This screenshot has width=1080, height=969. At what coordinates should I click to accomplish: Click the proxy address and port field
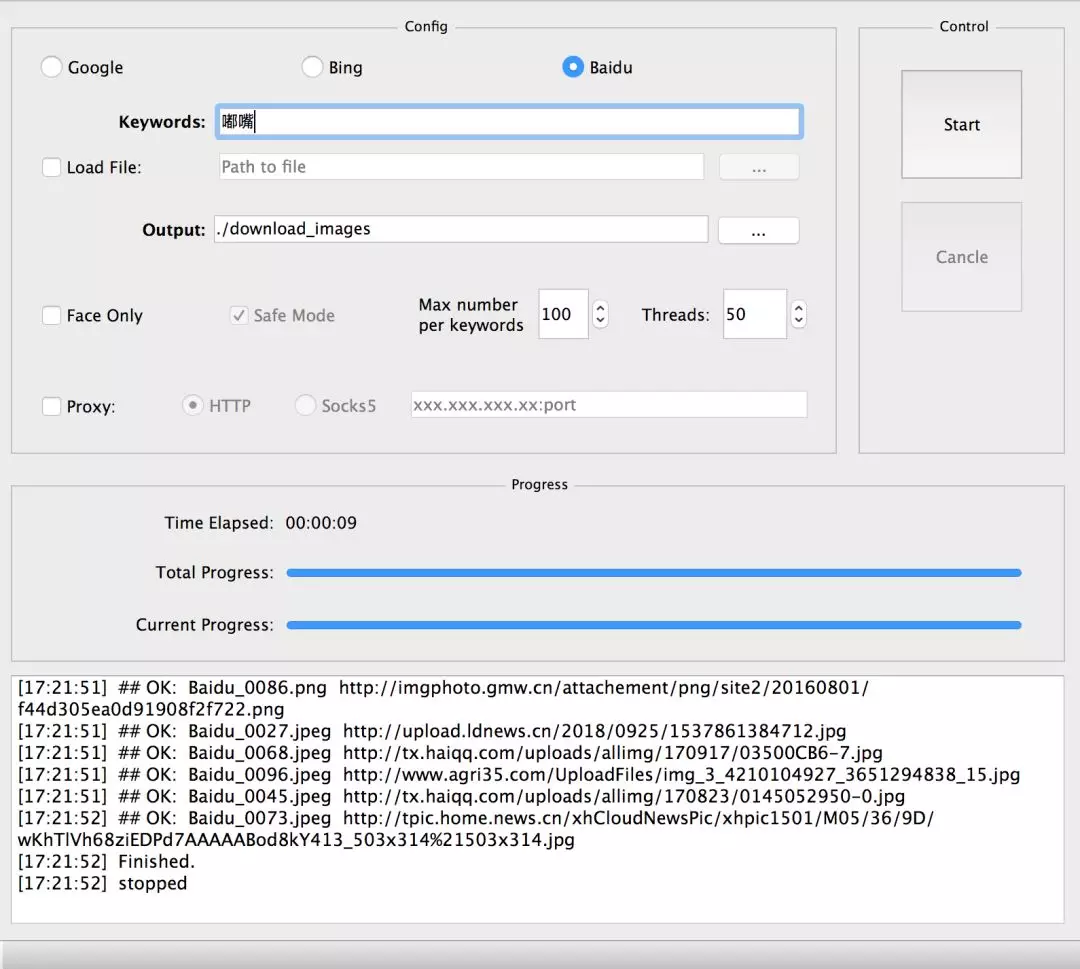tap(609, 405)
